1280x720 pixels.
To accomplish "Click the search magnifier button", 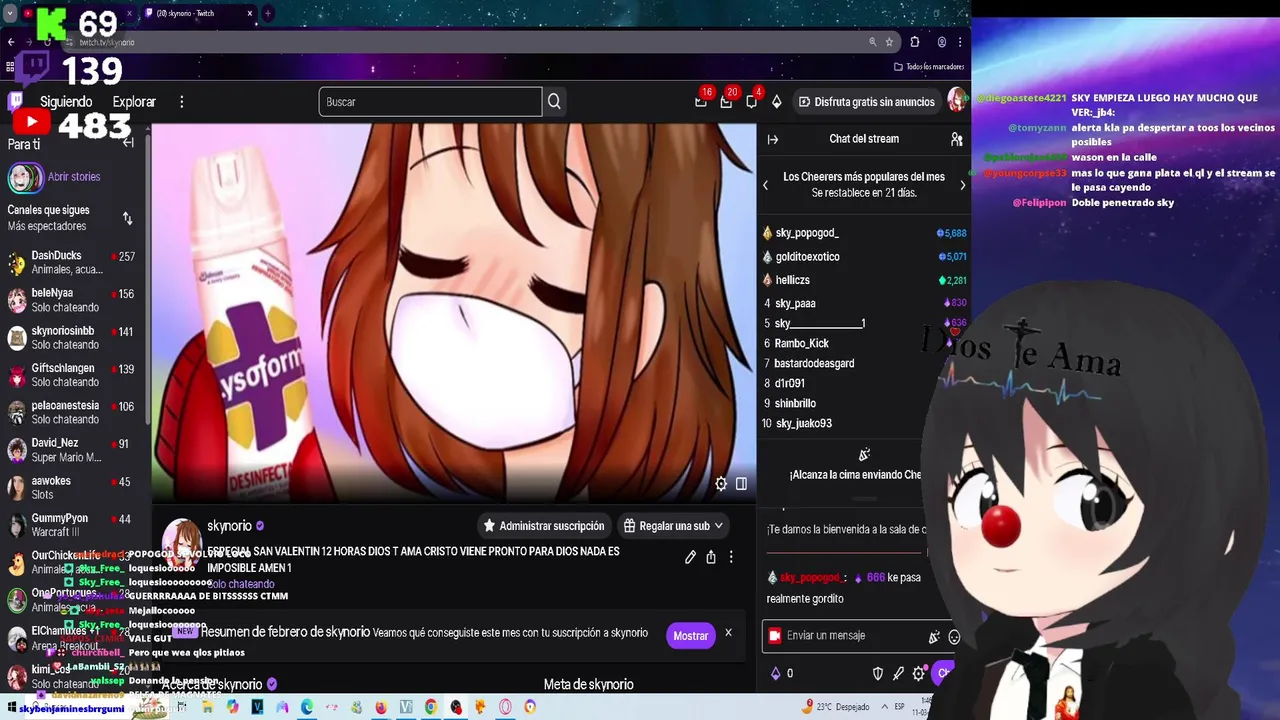I will coord(554,102).
